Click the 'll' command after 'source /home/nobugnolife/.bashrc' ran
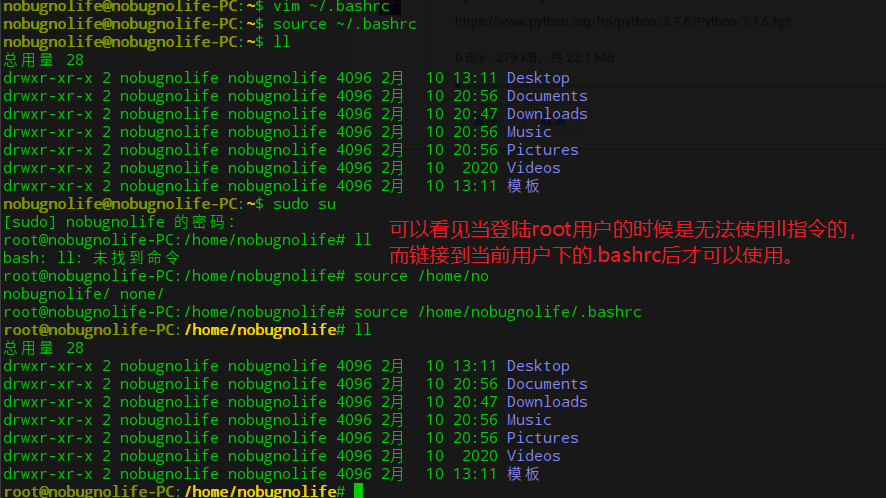The width and height of the screenshot is (886, 498). point(363,330)
